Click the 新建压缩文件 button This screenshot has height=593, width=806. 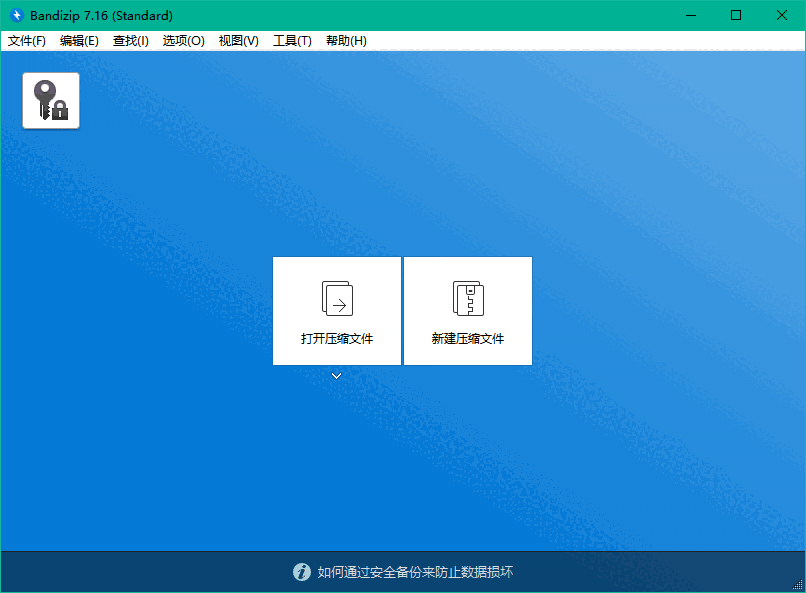[467, 311]
